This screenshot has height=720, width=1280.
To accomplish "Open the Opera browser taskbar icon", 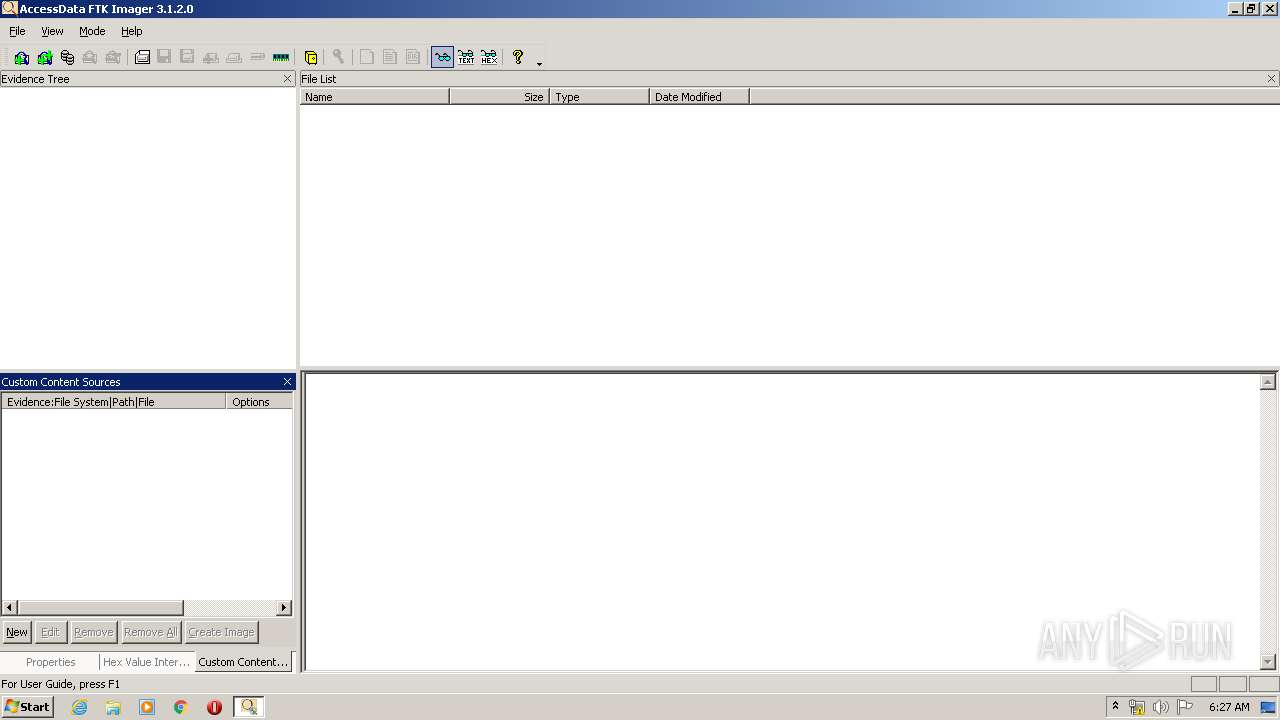I will tap(214, 707).
